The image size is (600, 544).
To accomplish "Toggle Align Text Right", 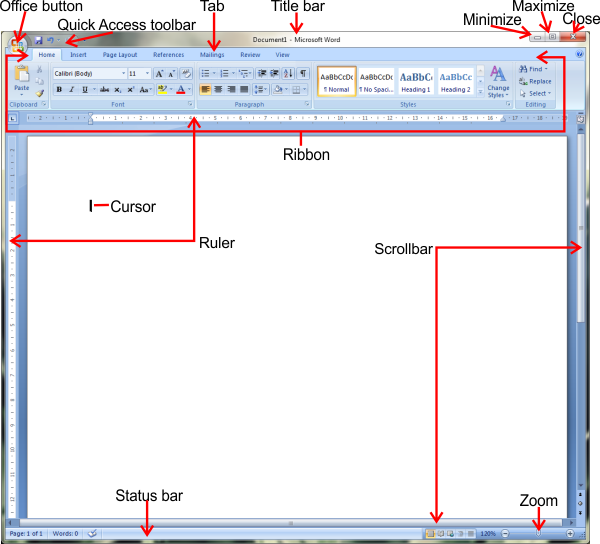I will click(x=231, y=90).
